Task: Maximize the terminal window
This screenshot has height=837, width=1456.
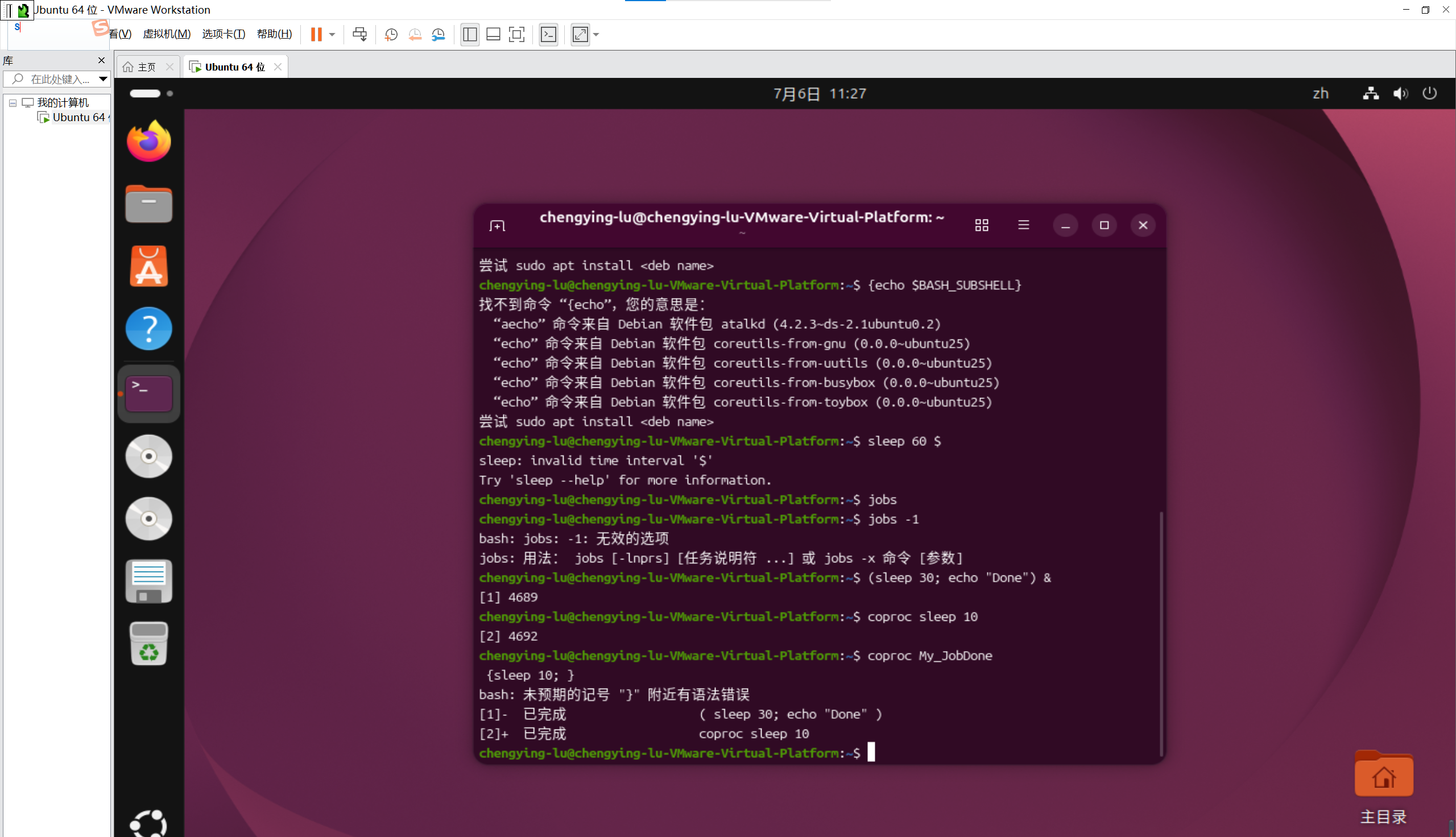Action: coord(1104,225)
